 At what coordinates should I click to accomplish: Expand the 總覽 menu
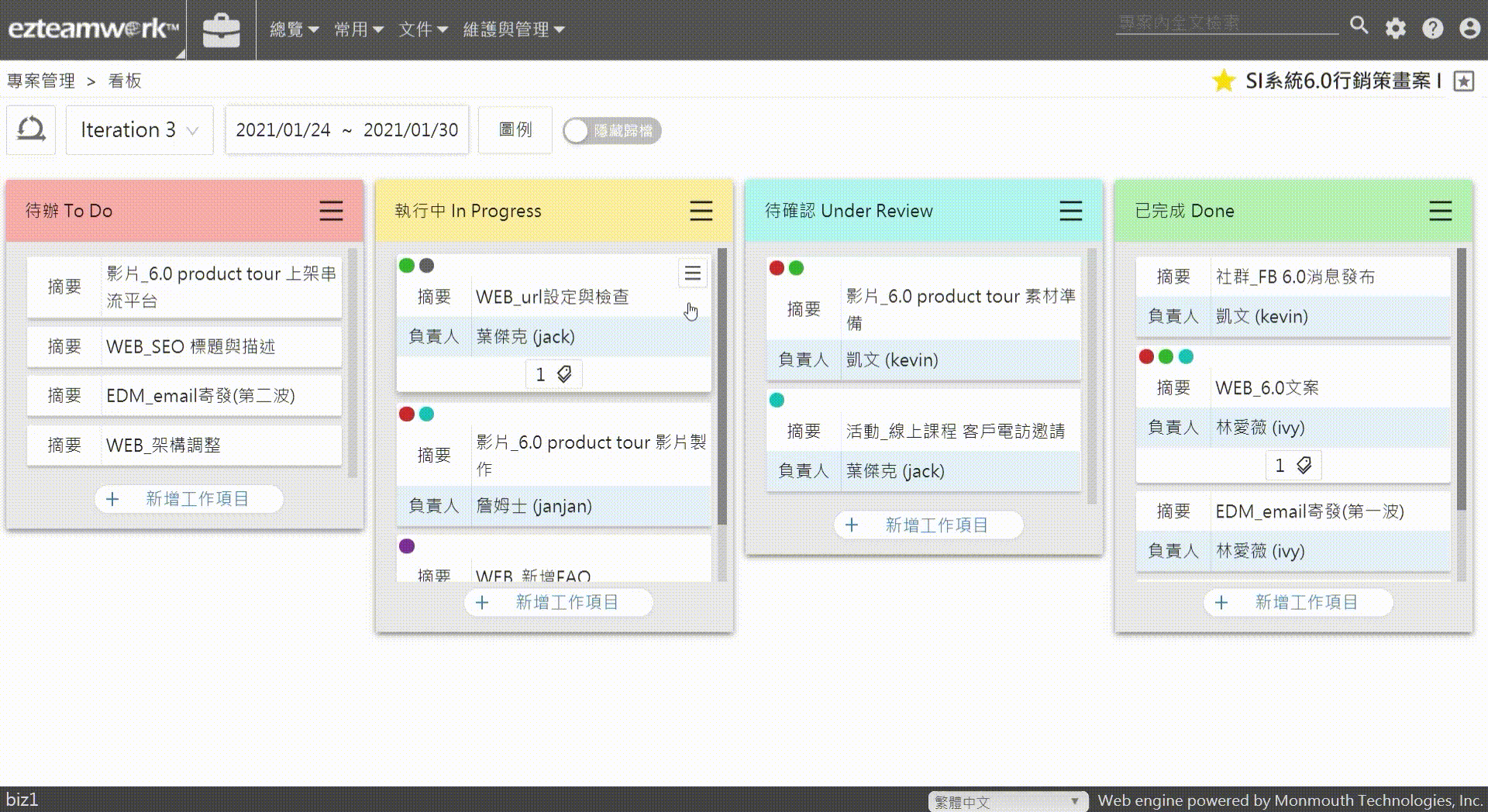(x=294, y=29)
